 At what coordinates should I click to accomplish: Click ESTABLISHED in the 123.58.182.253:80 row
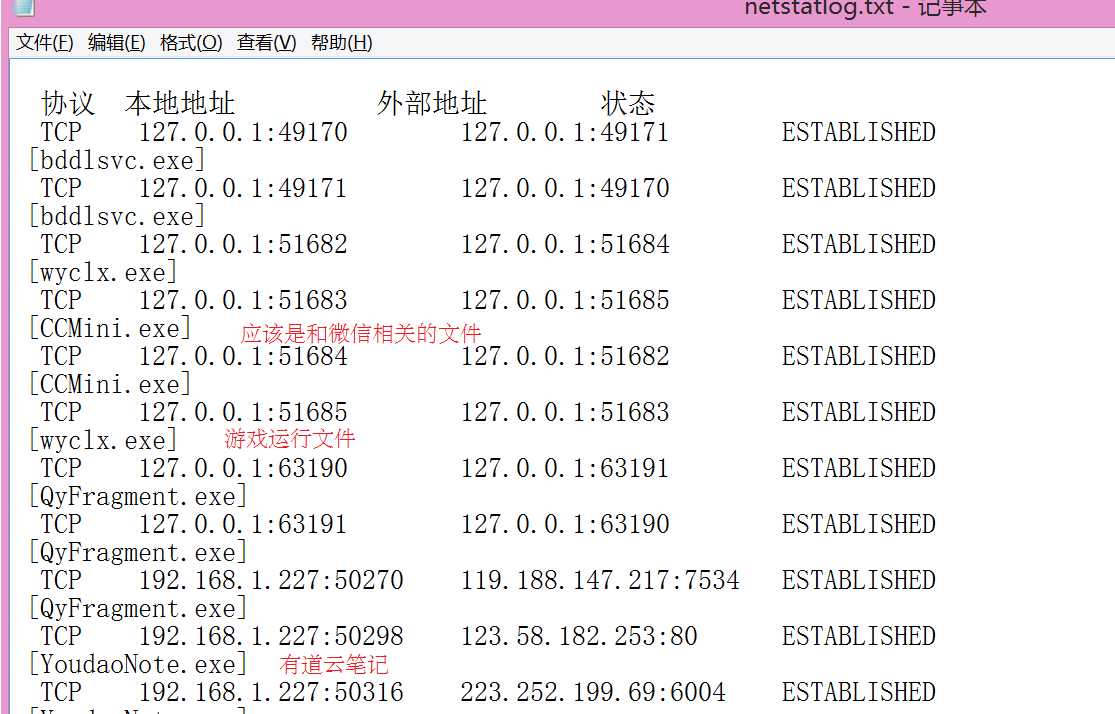(858, 636)
